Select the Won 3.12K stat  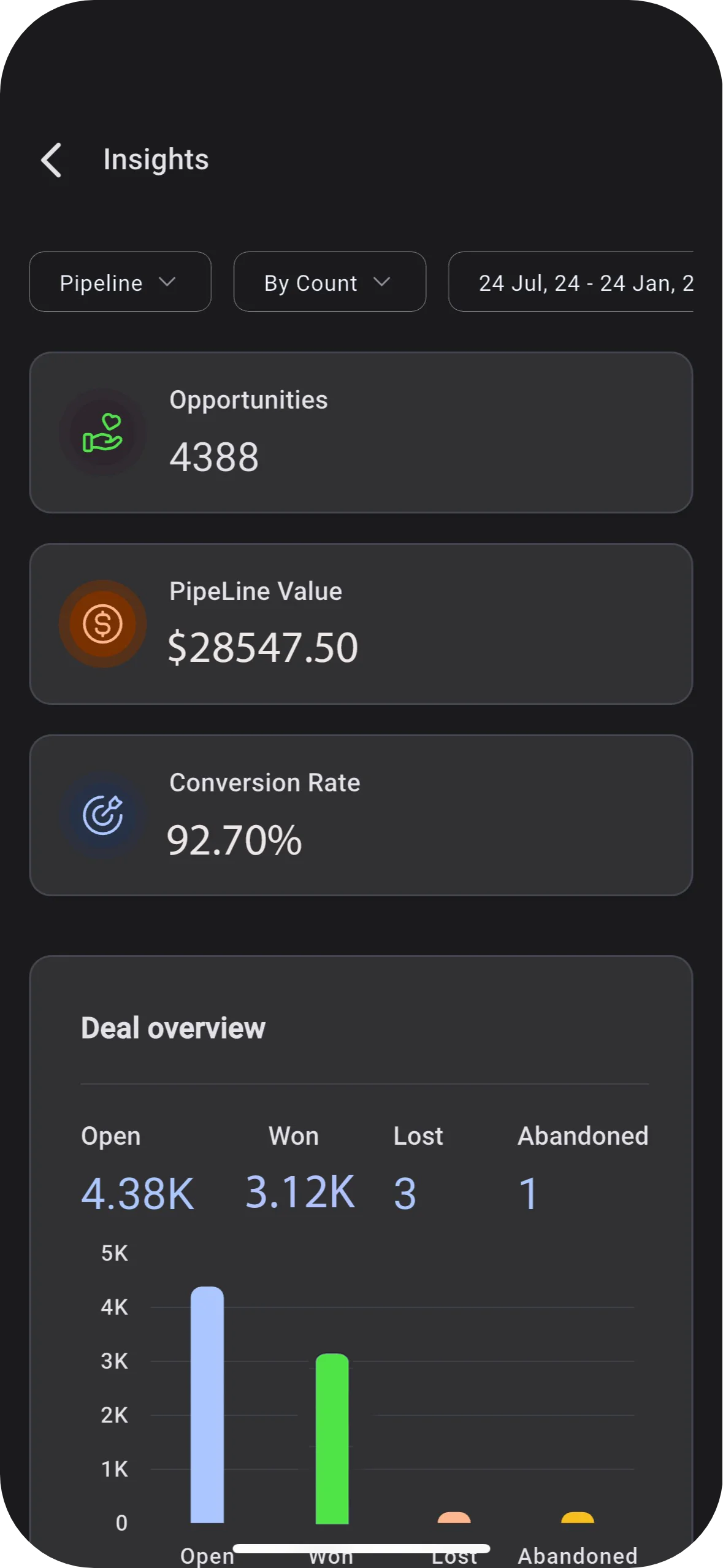click(x=300, y=1168)
